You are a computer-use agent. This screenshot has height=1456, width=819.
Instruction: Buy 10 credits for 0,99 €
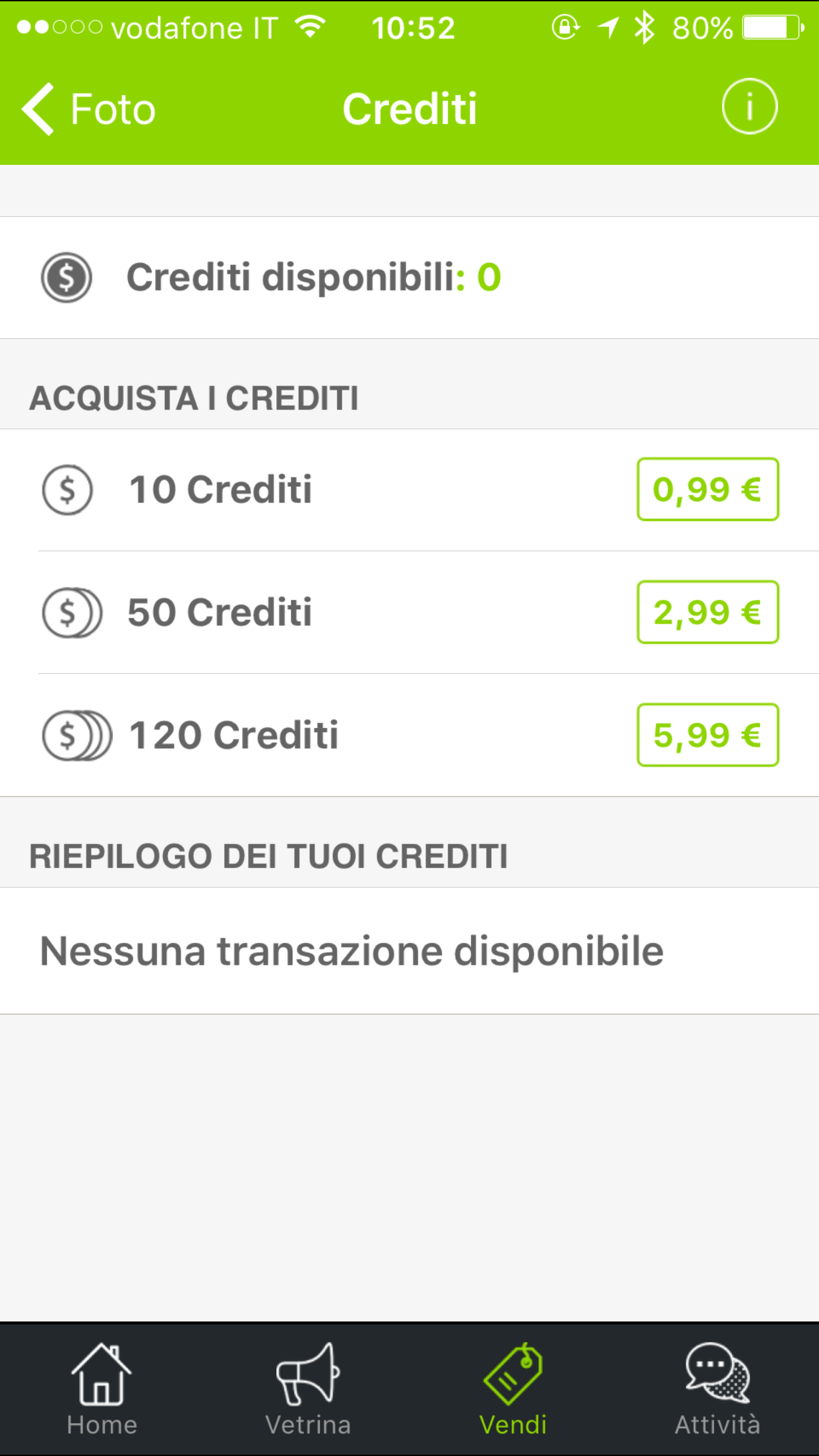point(708,489)
